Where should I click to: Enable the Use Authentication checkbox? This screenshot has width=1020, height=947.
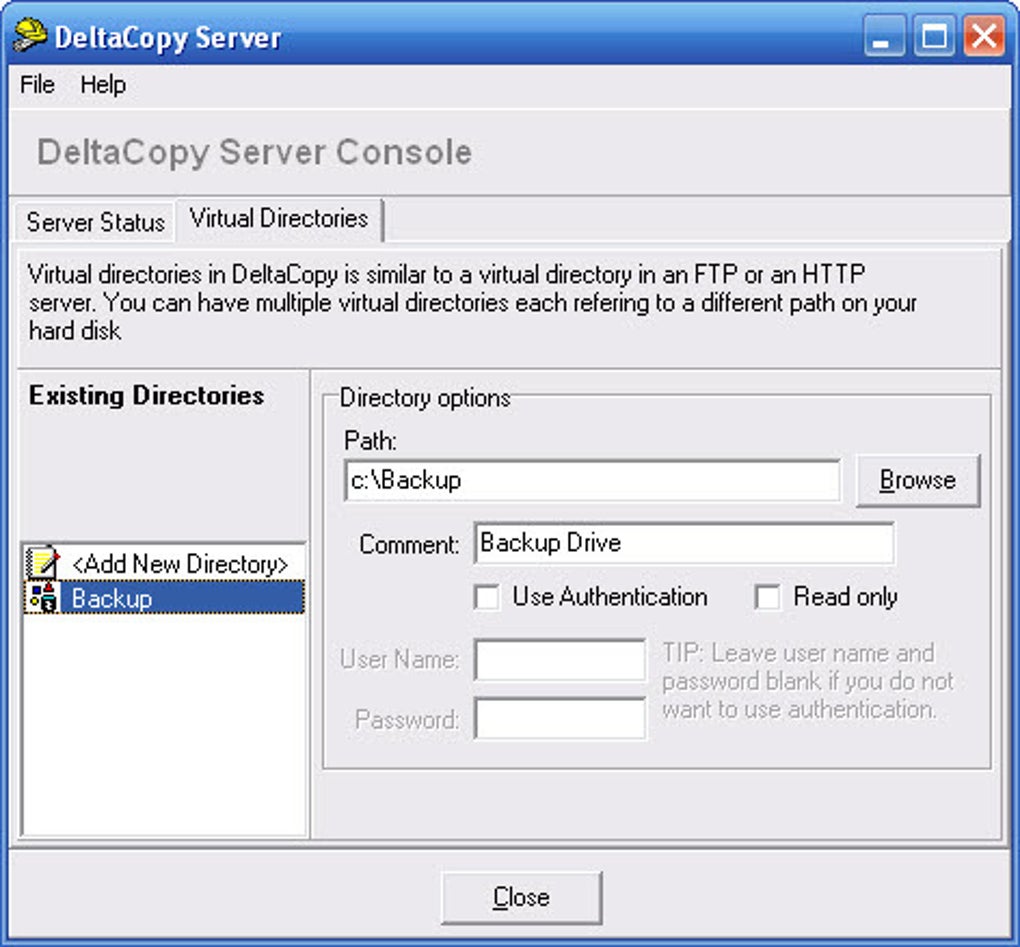[x=487, y=597]
